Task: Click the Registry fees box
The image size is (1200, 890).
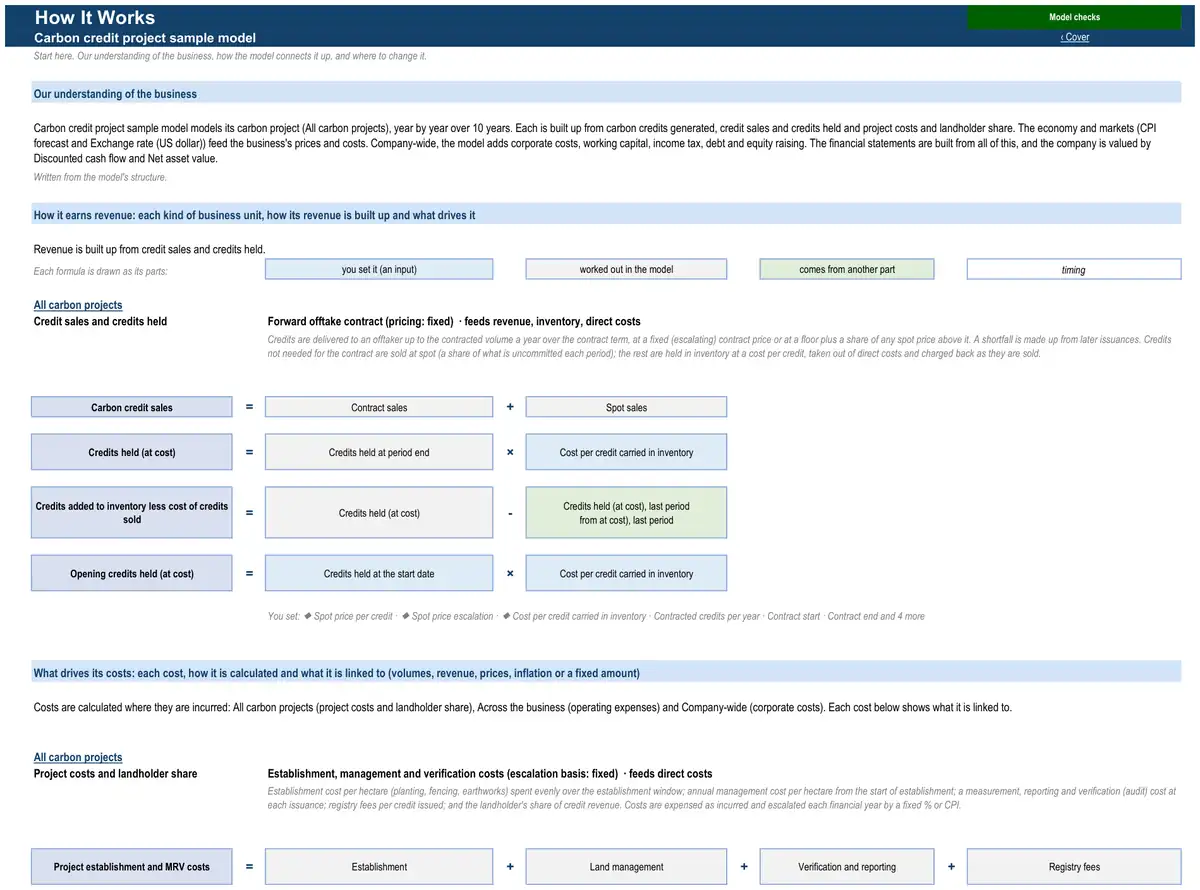Action: (x=1074, y=866)
